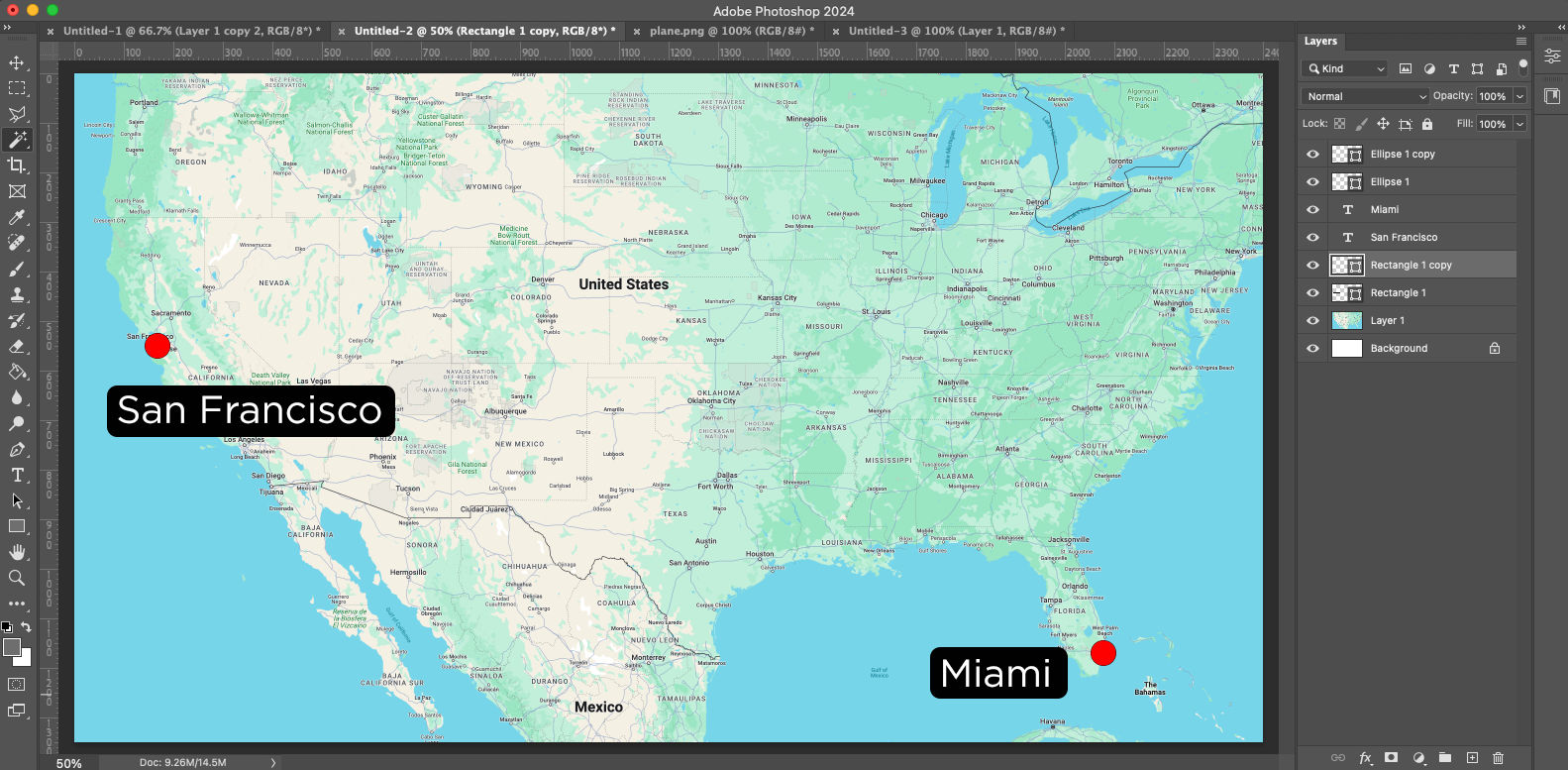
Task: Select the Rectangular Marquee tool
Action: click(17, 89)
